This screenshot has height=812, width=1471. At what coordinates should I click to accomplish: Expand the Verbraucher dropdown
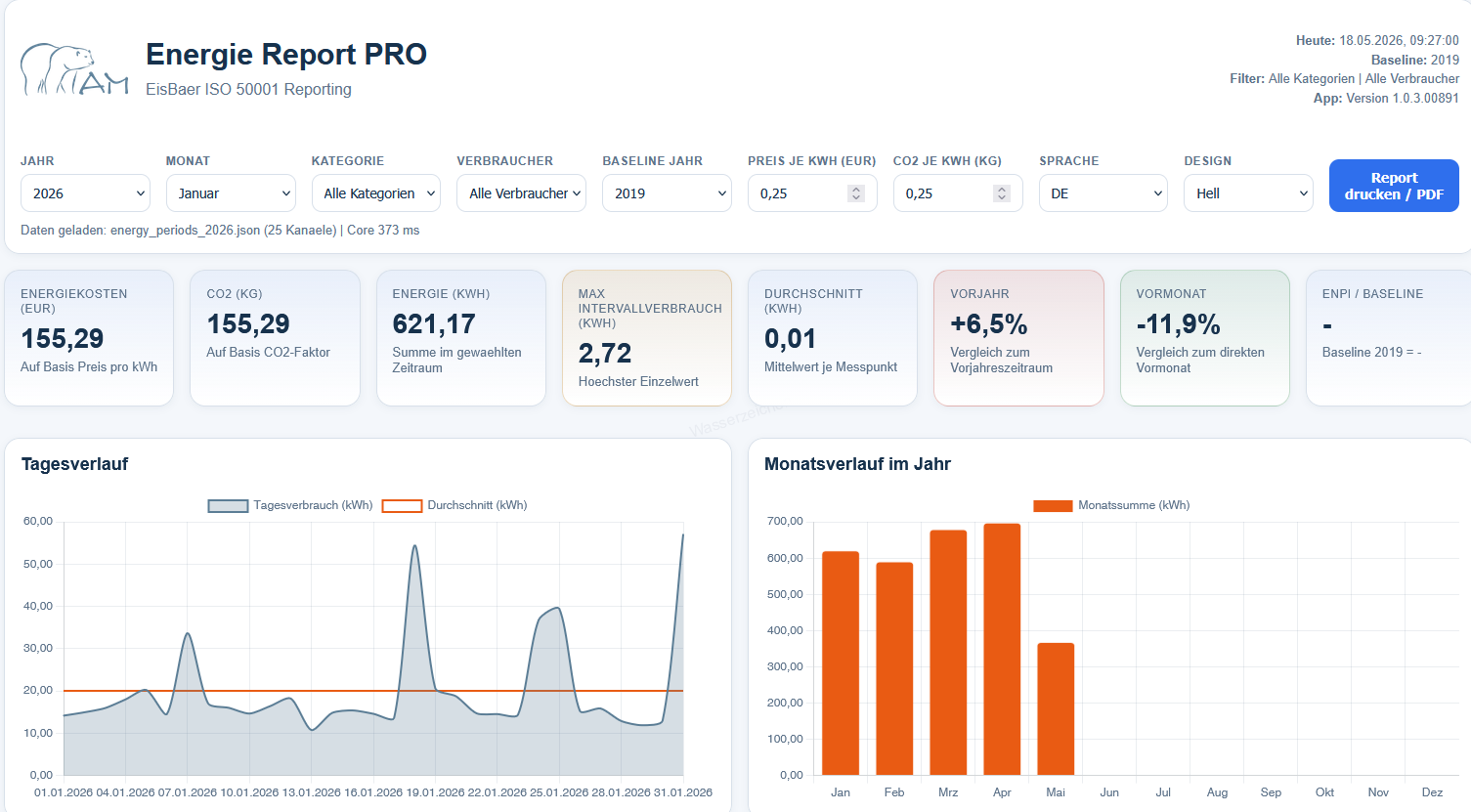tap(522, 193)
